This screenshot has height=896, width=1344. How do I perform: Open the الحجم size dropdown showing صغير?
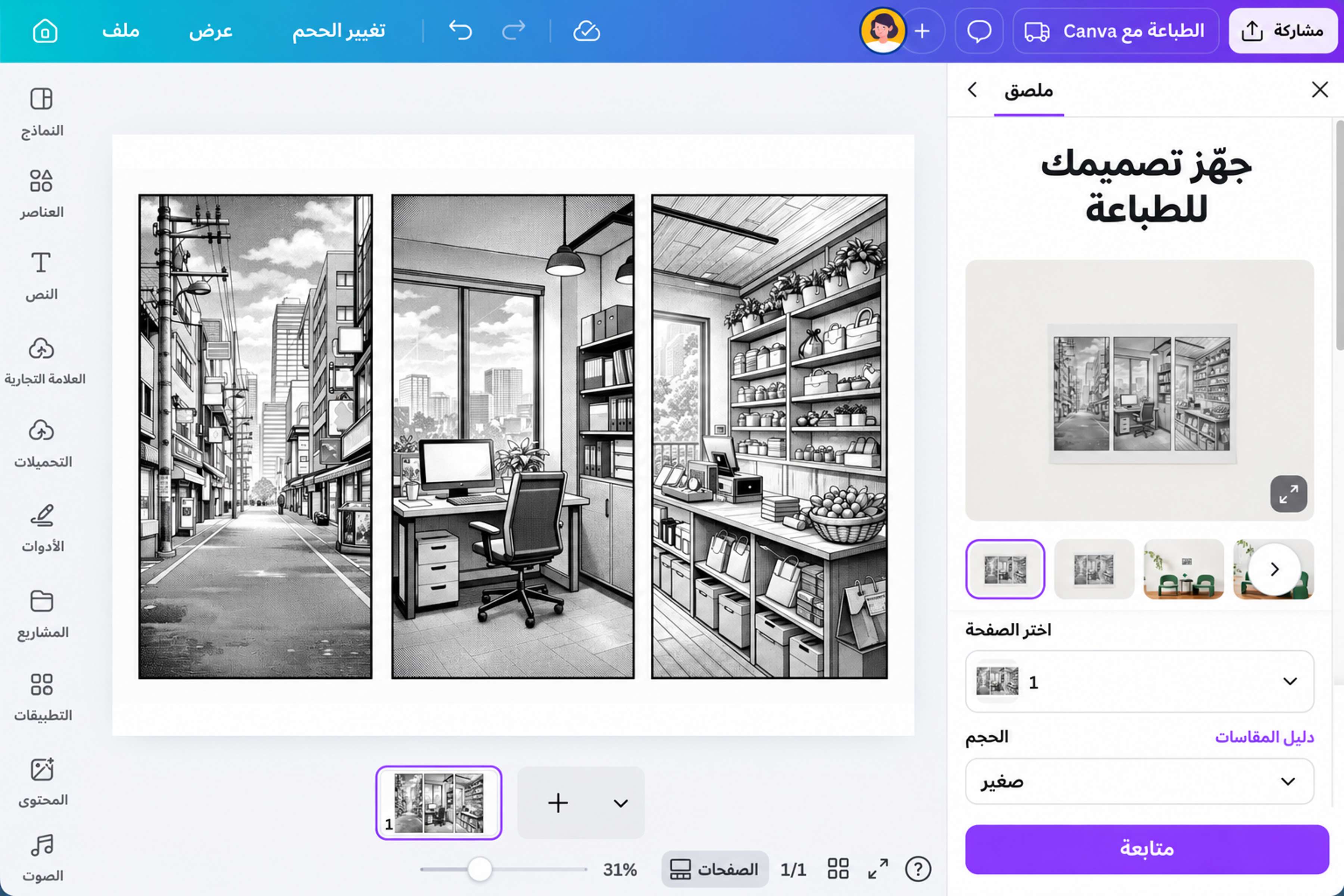pos(1139,781)
